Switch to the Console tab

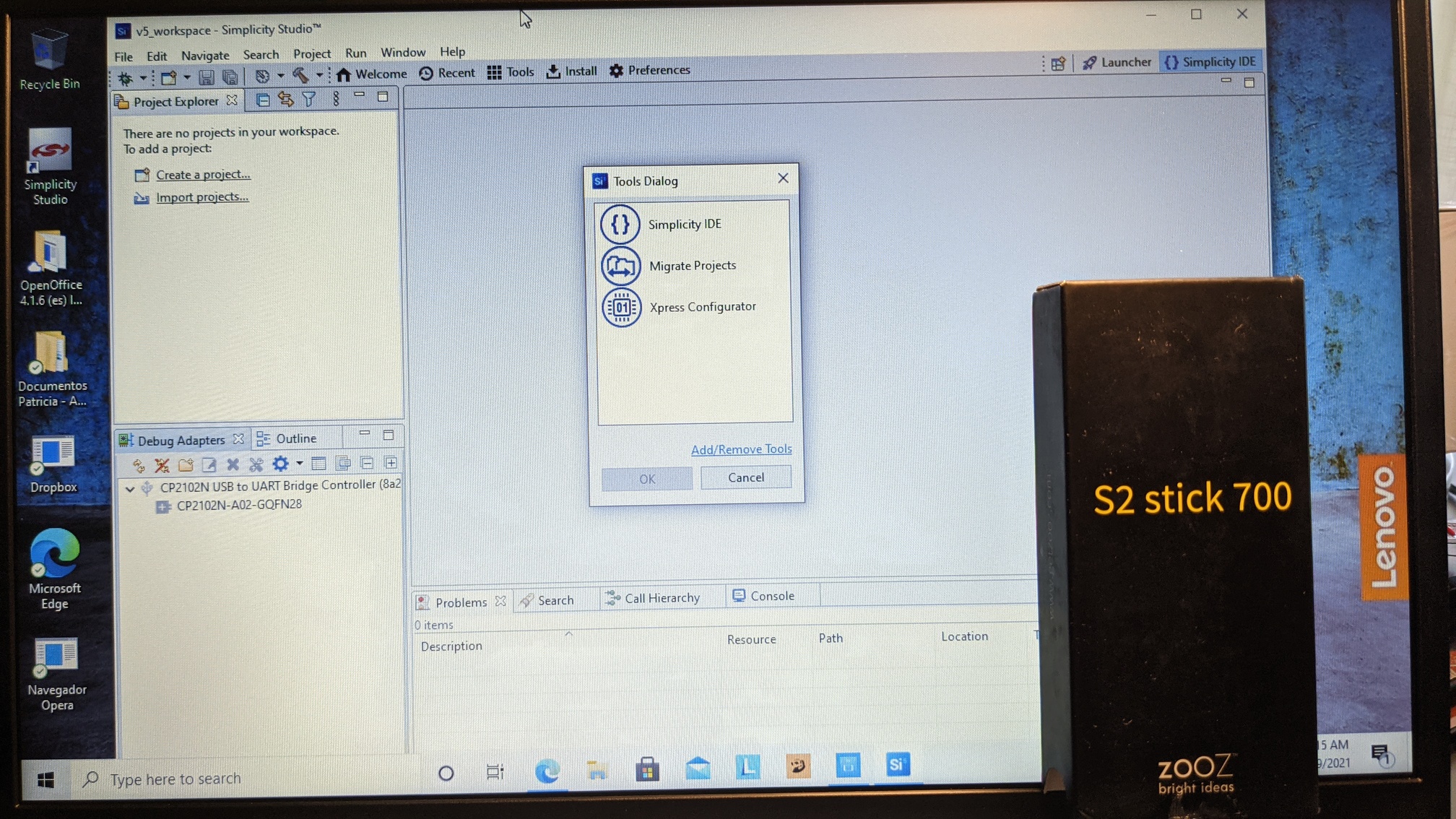pyautogui.click(x=763, y=596)
